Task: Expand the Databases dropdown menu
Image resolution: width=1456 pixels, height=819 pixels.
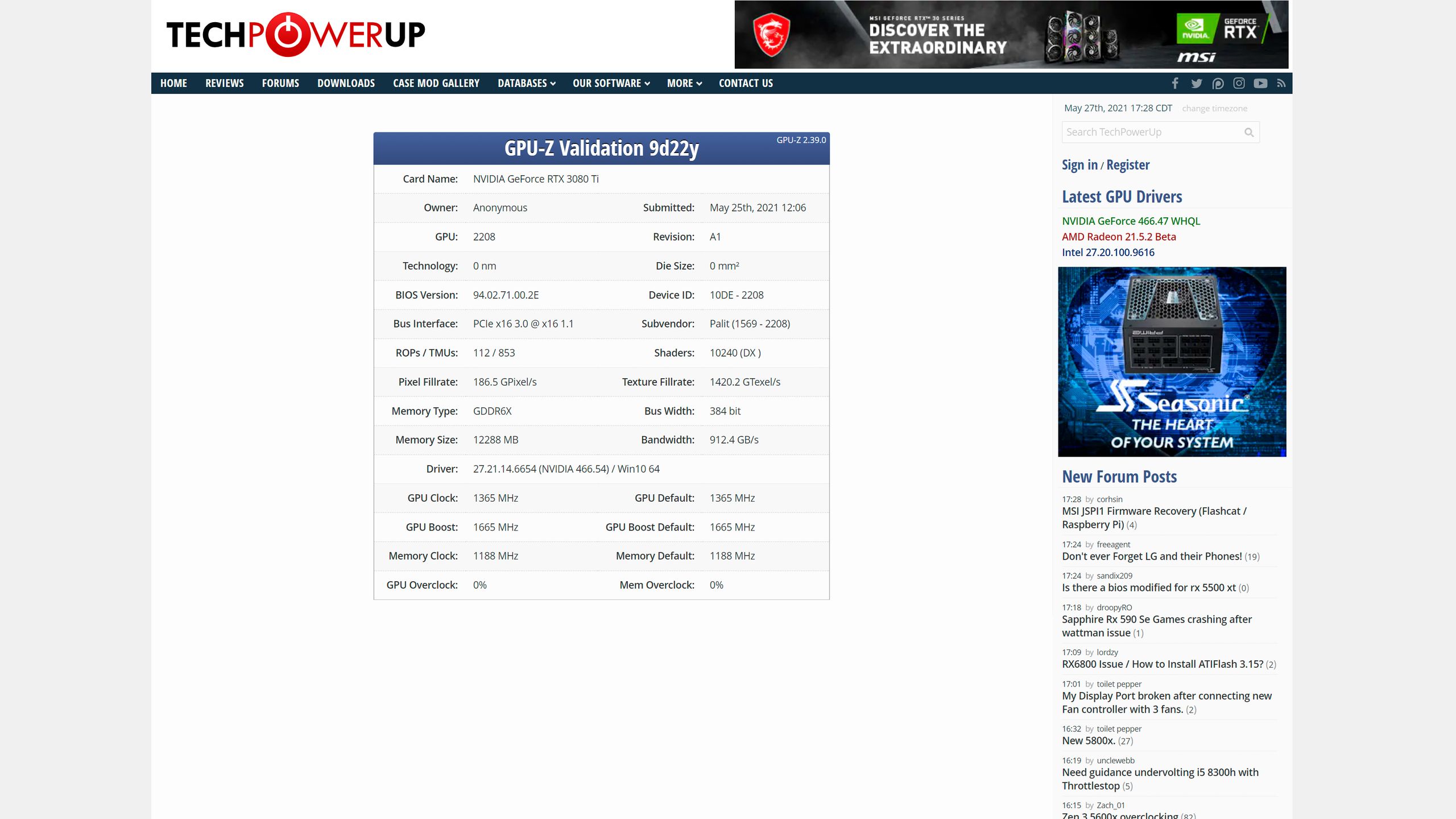Action: pyautogui.click(x=526, y=84)
